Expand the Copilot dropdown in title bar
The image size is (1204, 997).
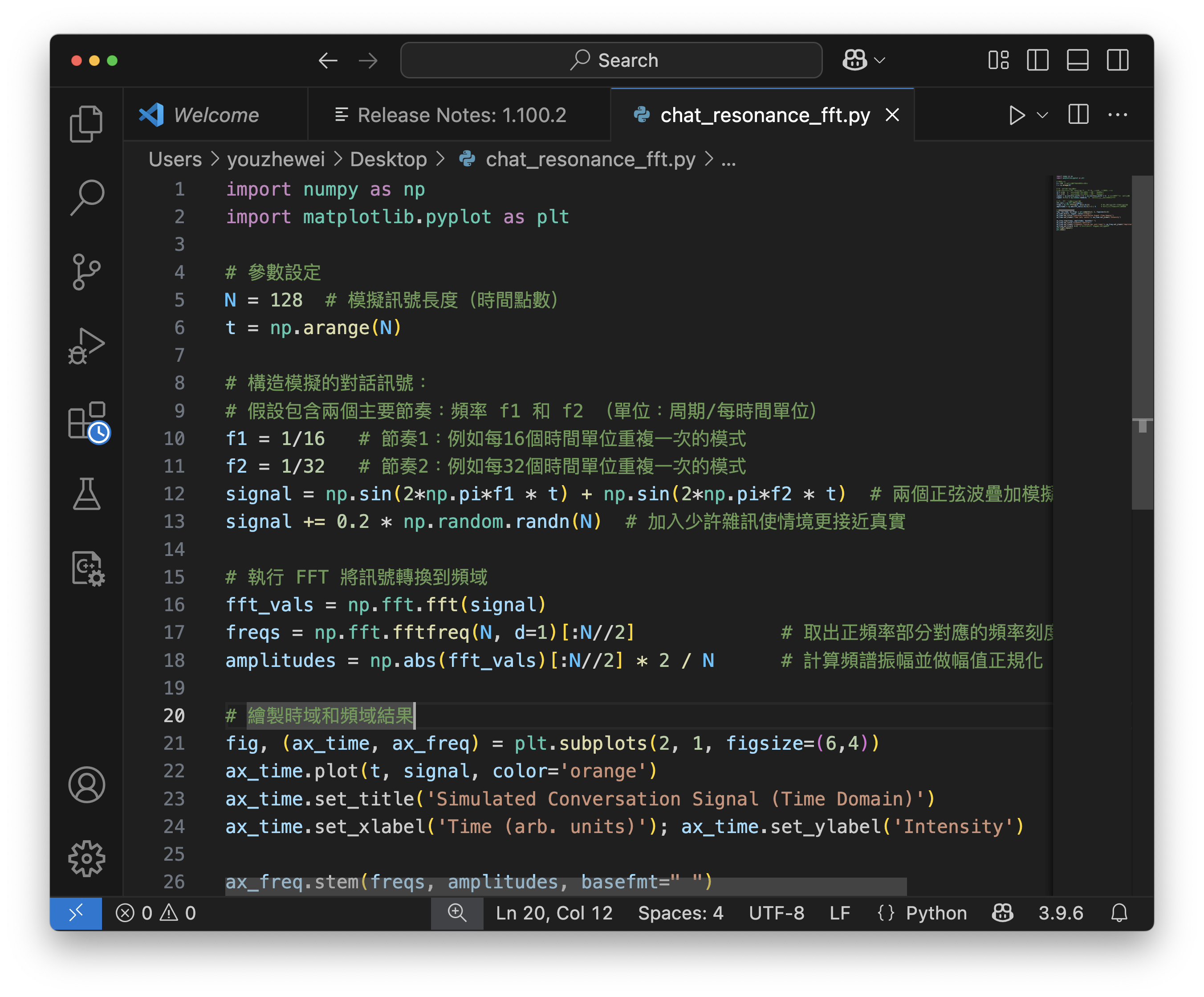coord(880,60)
